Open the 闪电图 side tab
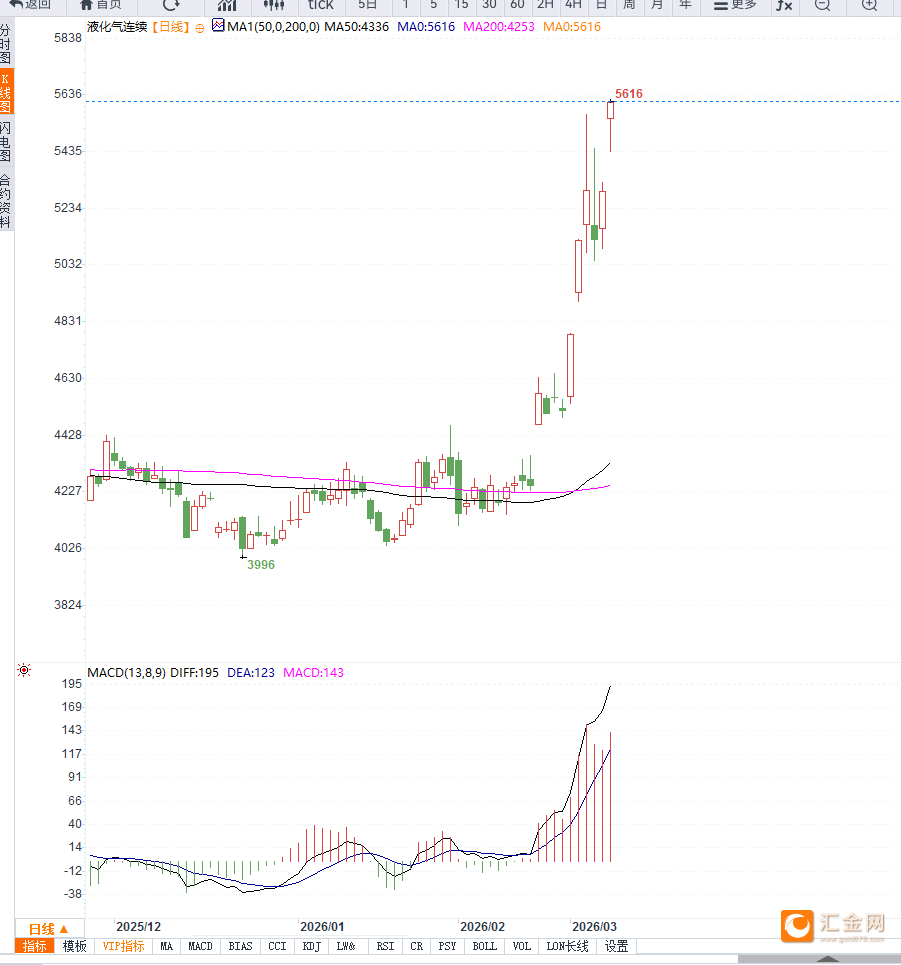Screen dimensions: 901x965 click(x=6, y=142)
